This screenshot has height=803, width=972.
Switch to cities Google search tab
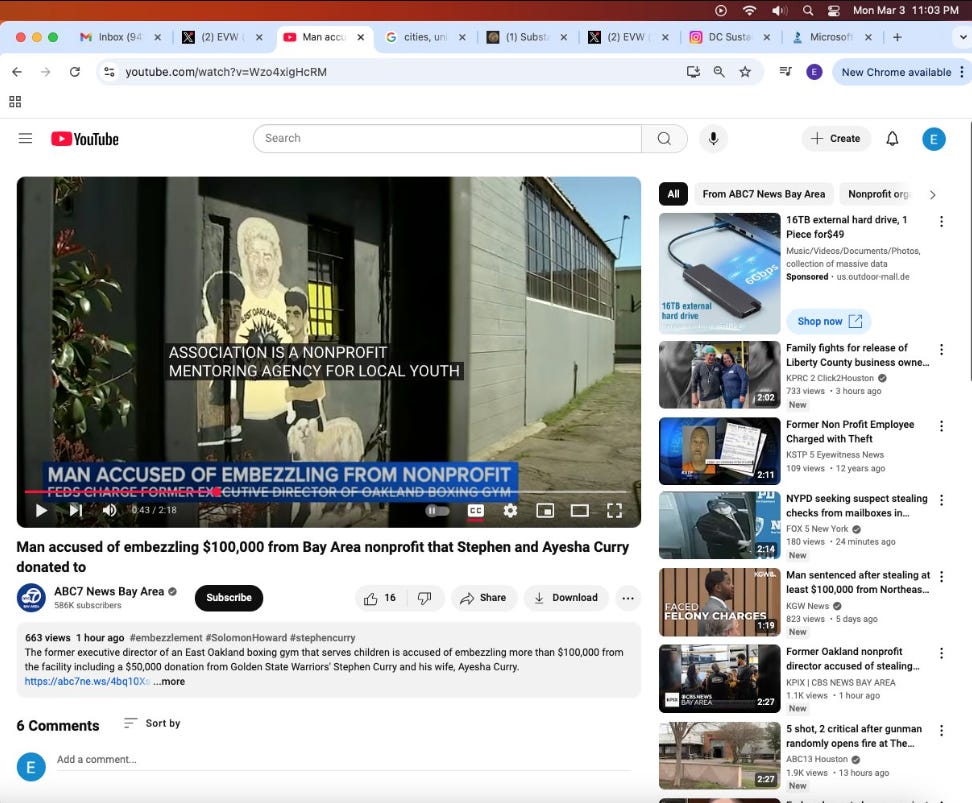425,37
